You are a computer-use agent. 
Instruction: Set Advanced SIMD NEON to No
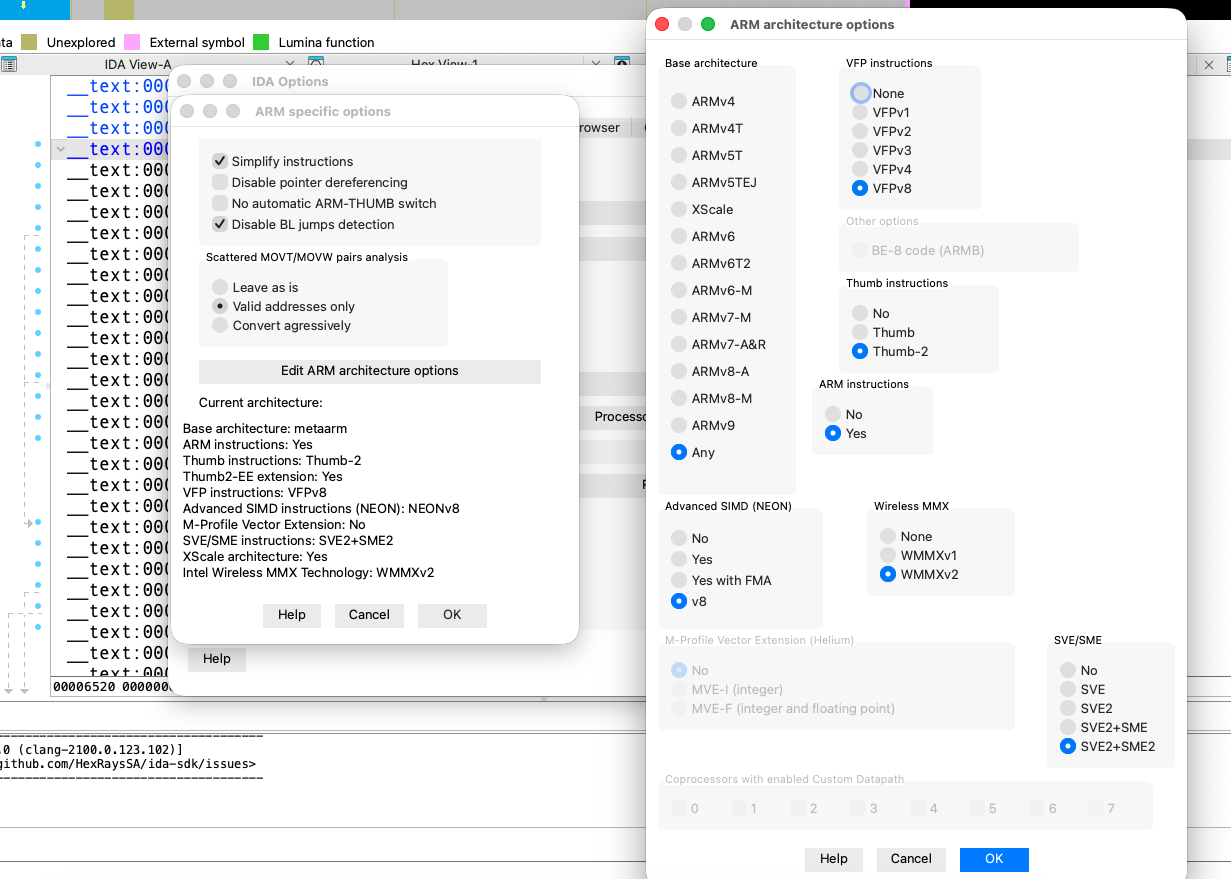tap(679, 538)
